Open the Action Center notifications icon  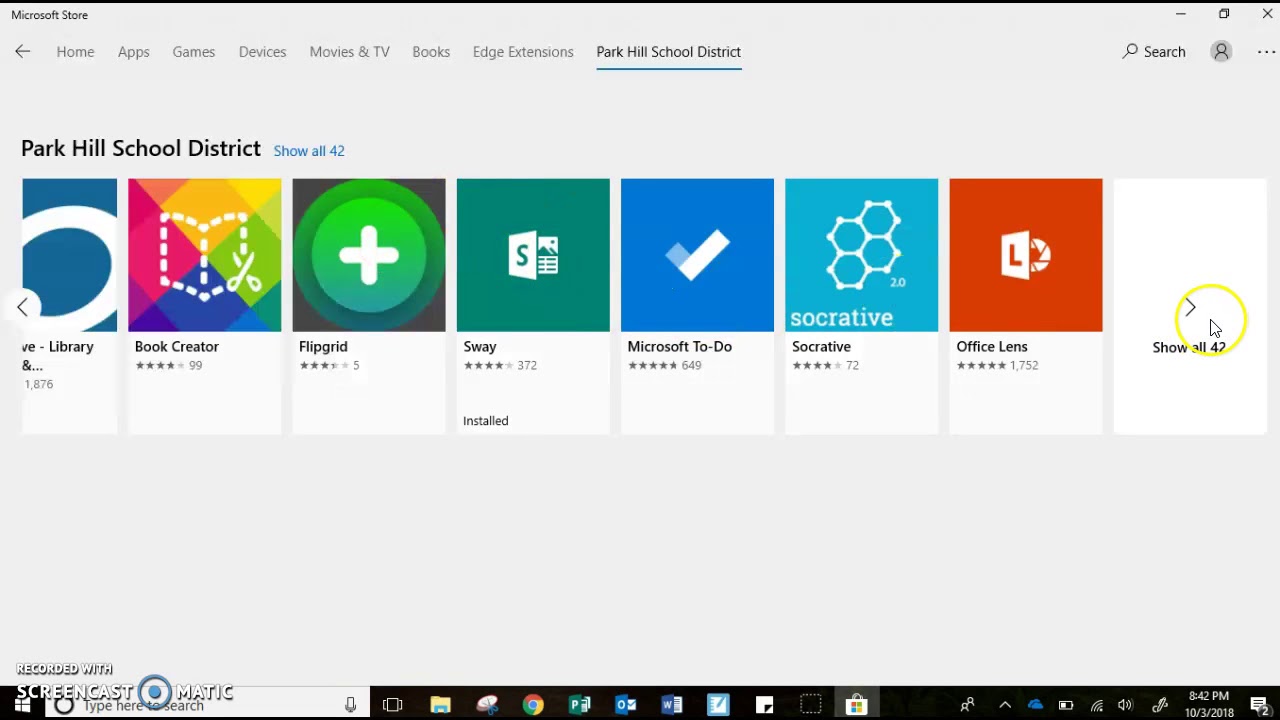(x=1260, y=705)
